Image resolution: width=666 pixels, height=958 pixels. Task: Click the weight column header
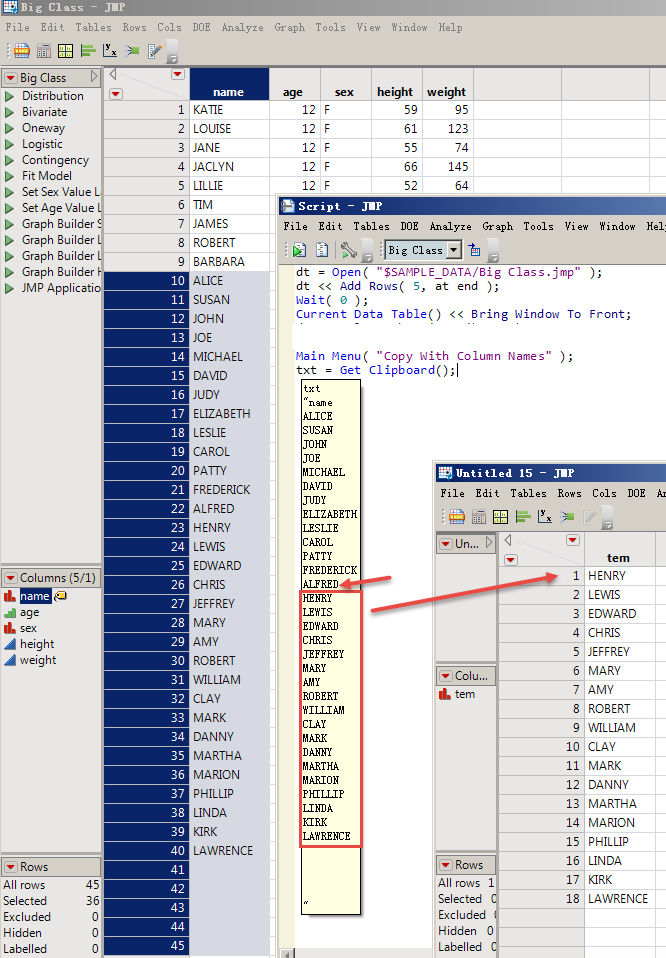(446, 92)
